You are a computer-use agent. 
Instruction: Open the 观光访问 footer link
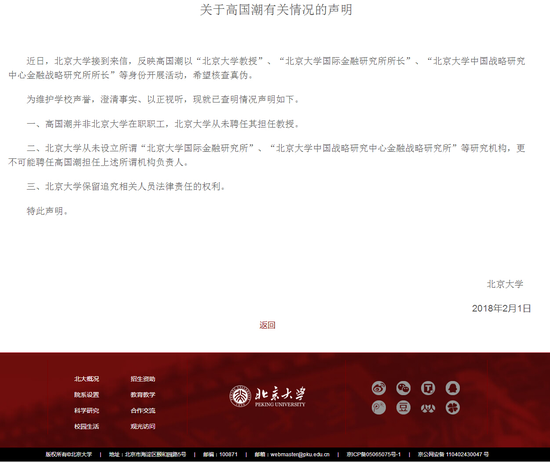pyautogui.click(x=143, y=426)
